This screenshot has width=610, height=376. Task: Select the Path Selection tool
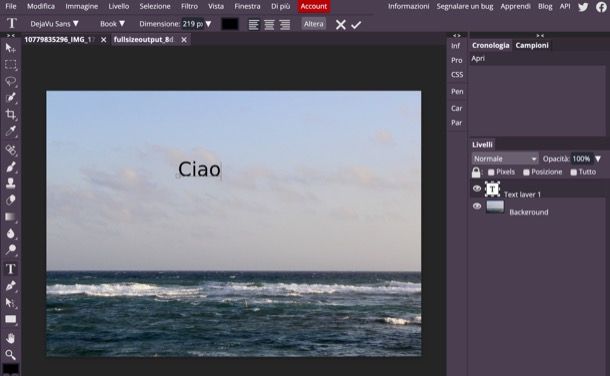tap(11, 303)
